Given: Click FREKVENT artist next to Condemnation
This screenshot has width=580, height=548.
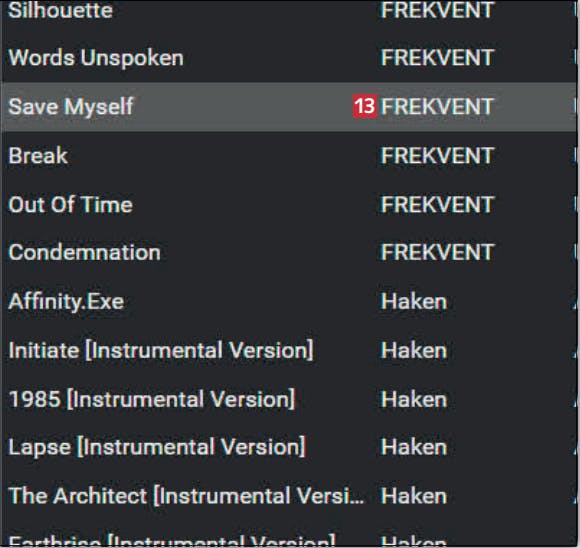Looking at the screenshot, I should [x=437, y=252].
